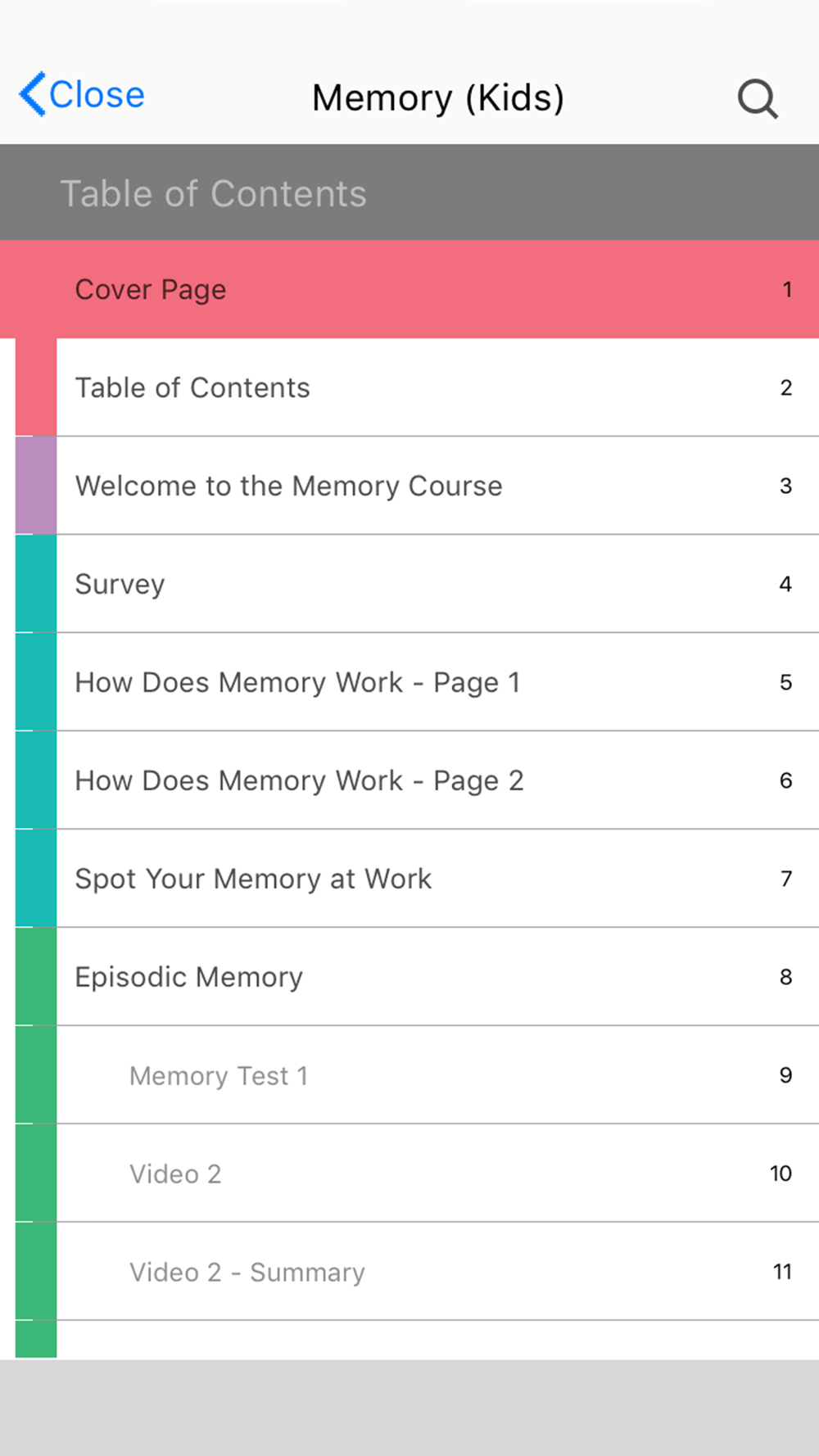This screenshot has height=1456, width=819.
Task: Click the blue back chevron icon
Action: (33, 94)
